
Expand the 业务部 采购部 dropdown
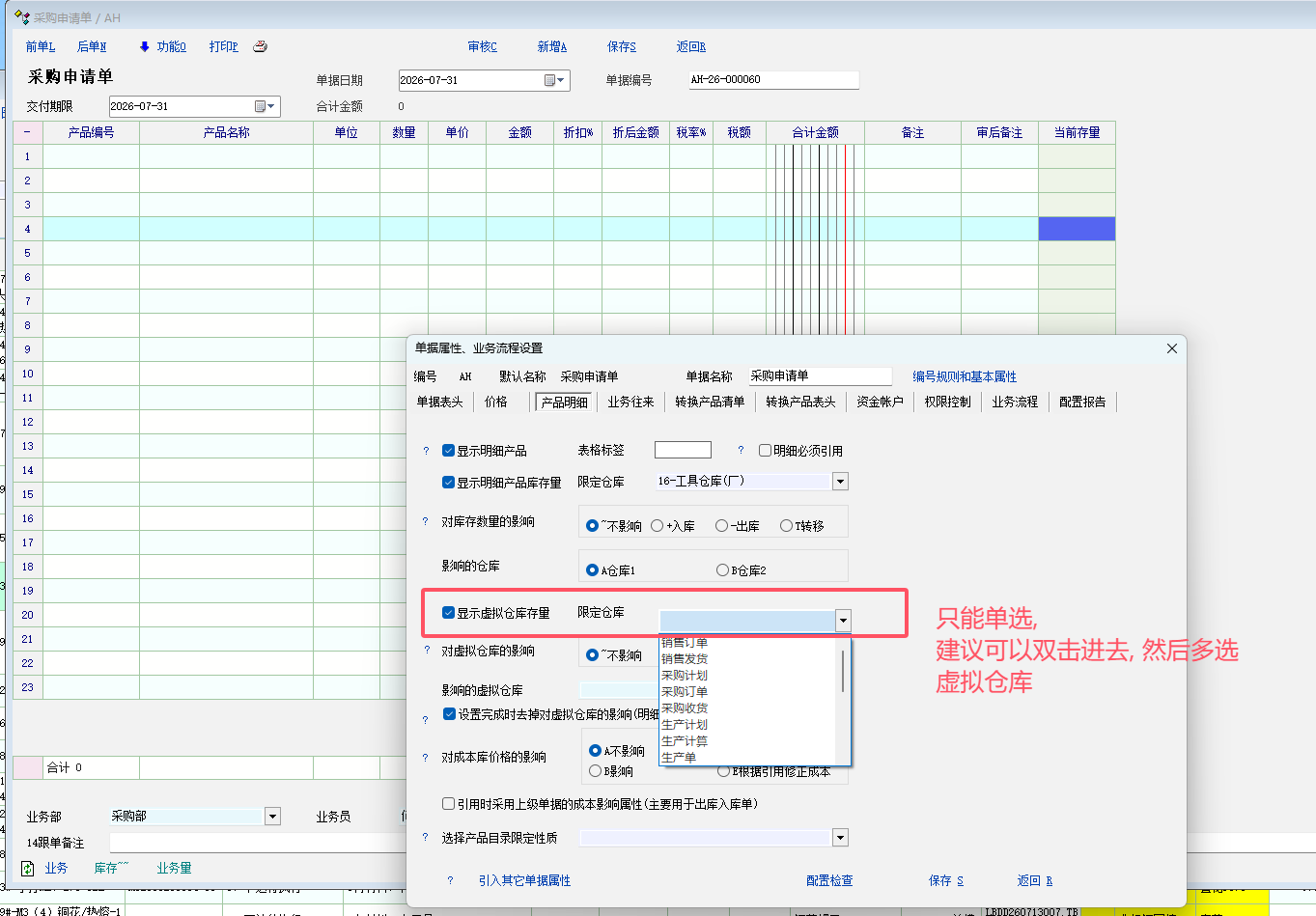click(272, 817)
